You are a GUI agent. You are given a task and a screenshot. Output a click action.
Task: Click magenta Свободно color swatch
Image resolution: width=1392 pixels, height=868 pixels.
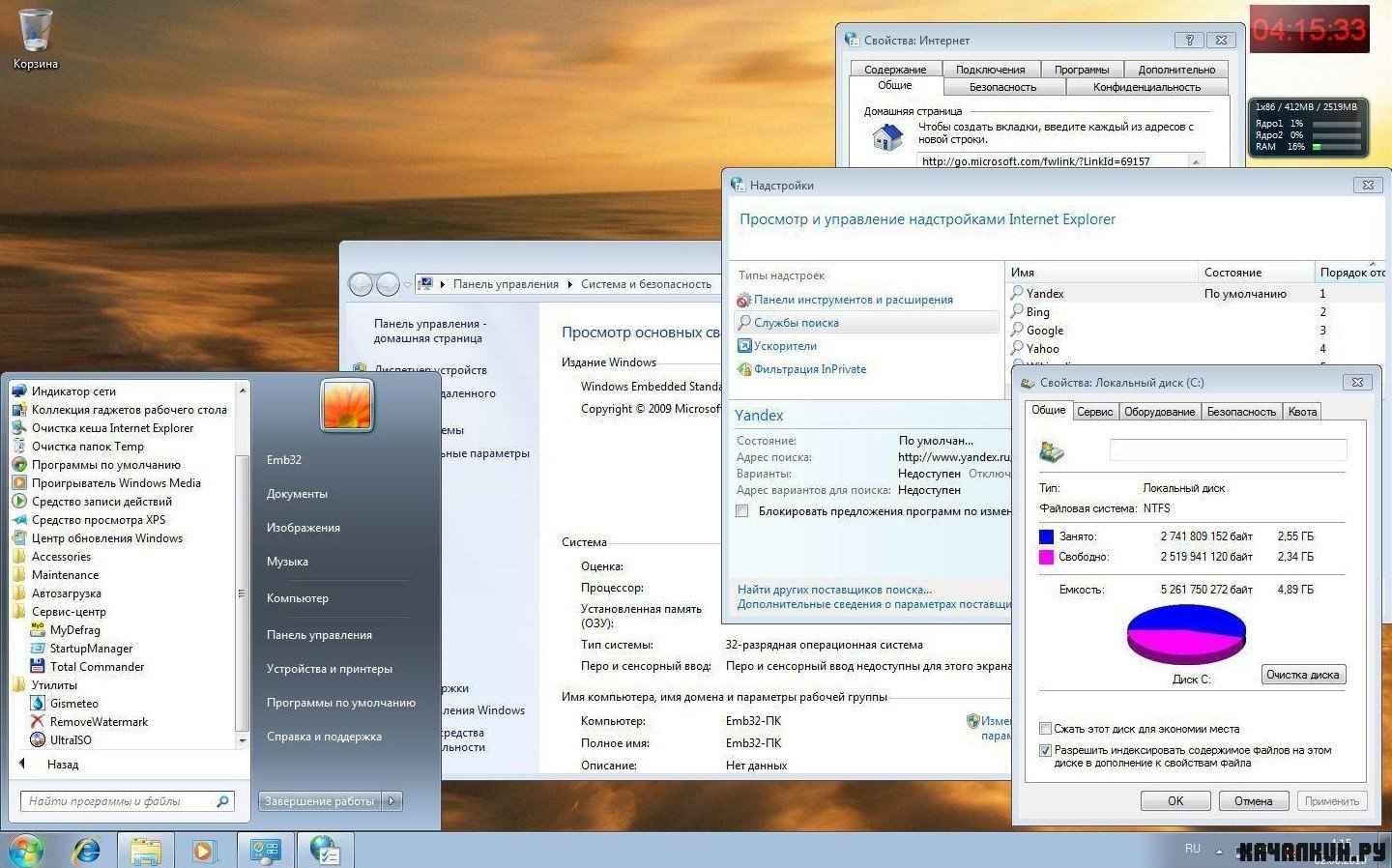(1046, 557)
